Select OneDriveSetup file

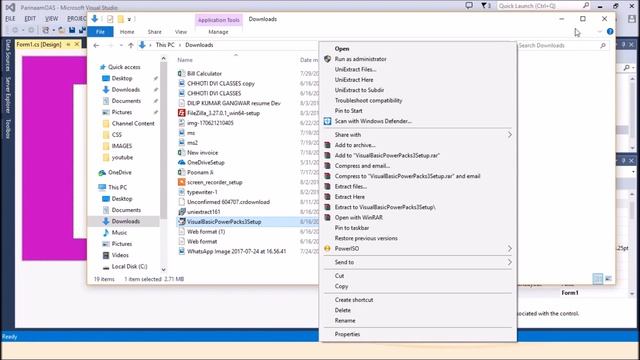[206, 162]
